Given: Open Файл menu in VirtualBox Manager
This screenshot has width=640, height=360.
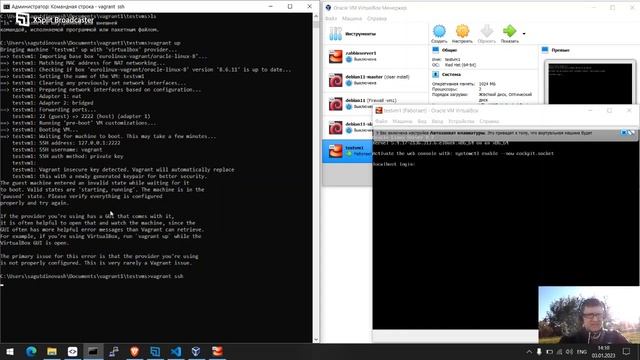Looking at the screenshot, I should tap(331, 18).
